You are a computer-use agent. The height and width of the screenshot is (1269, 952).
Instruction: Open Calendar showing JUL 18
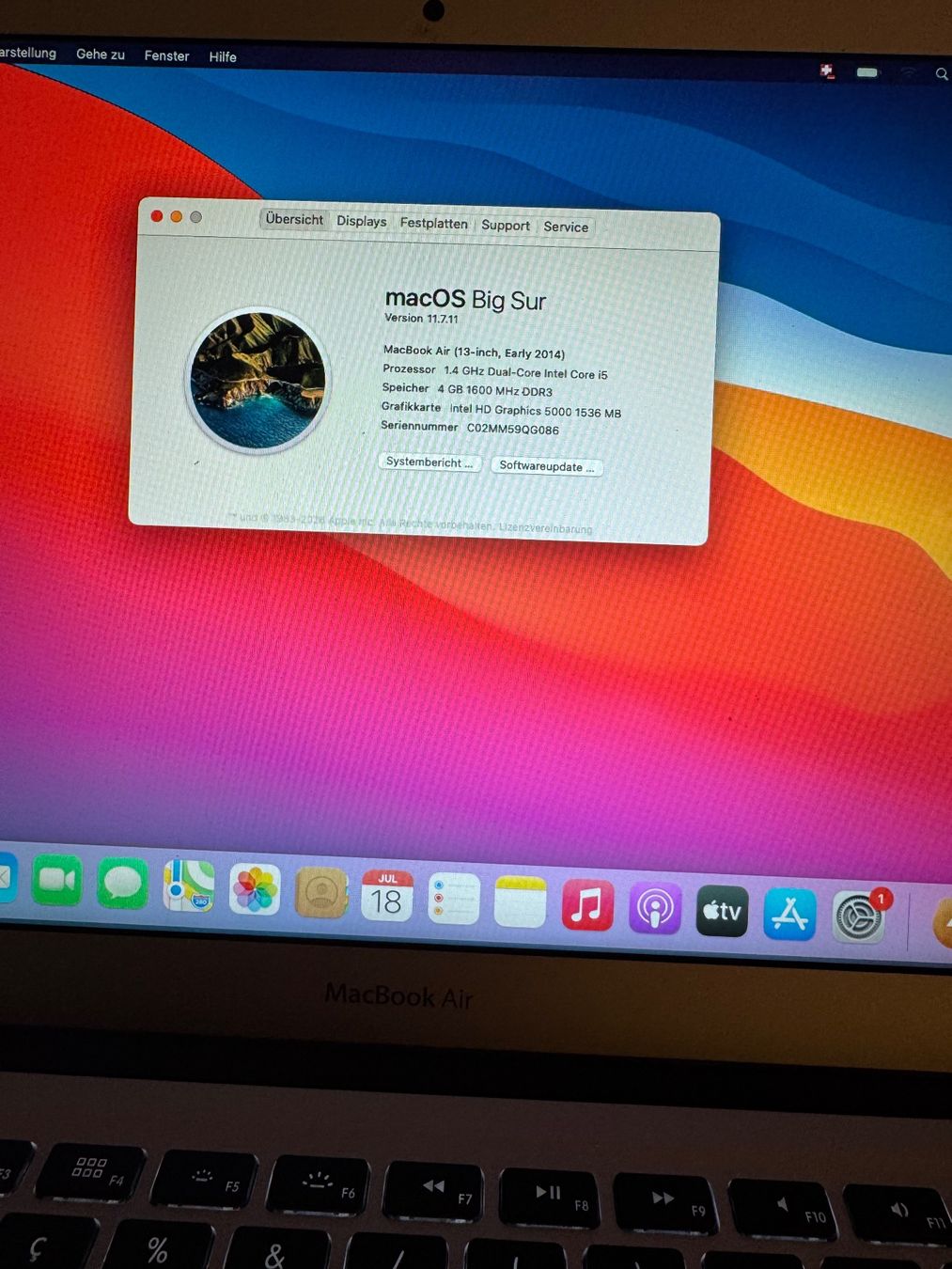[x=387, y=896]
